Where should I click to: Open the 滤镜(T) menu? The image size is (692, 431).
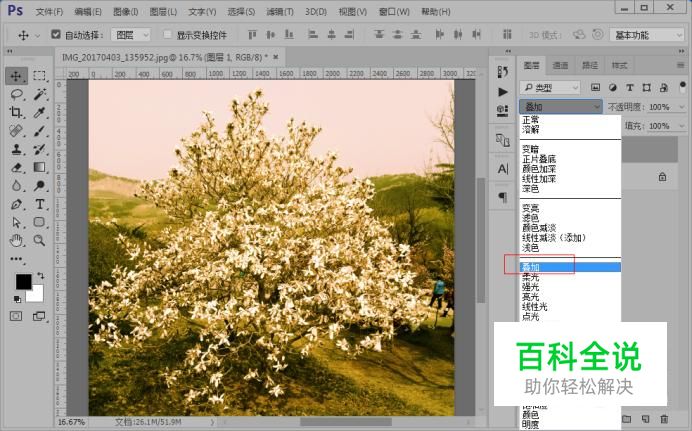pyautogui.click(x=280, y=11)
